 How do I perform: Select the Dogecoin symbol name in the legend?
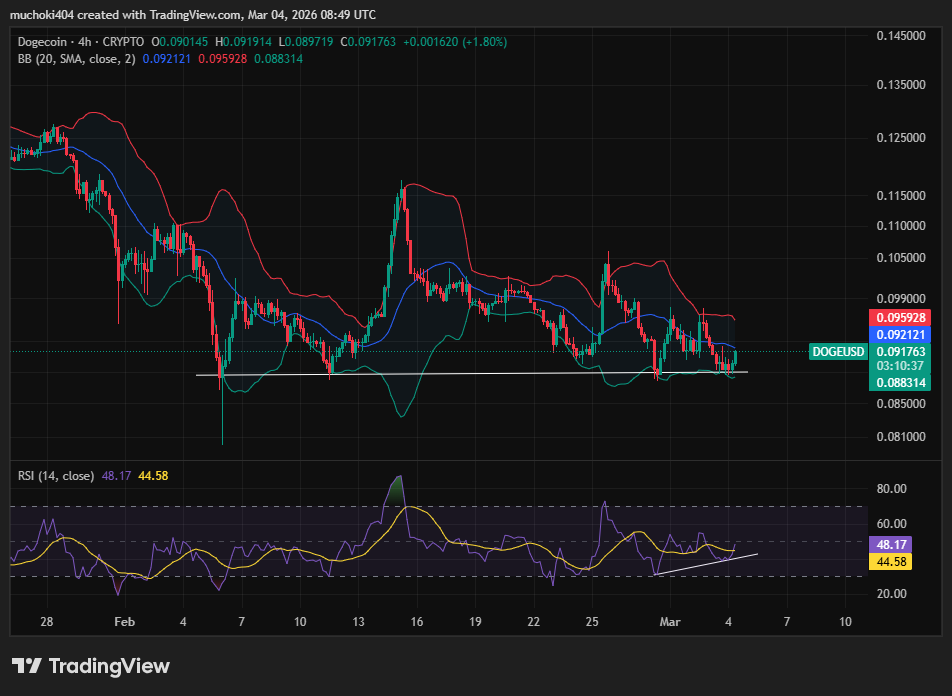pos(40,43)
